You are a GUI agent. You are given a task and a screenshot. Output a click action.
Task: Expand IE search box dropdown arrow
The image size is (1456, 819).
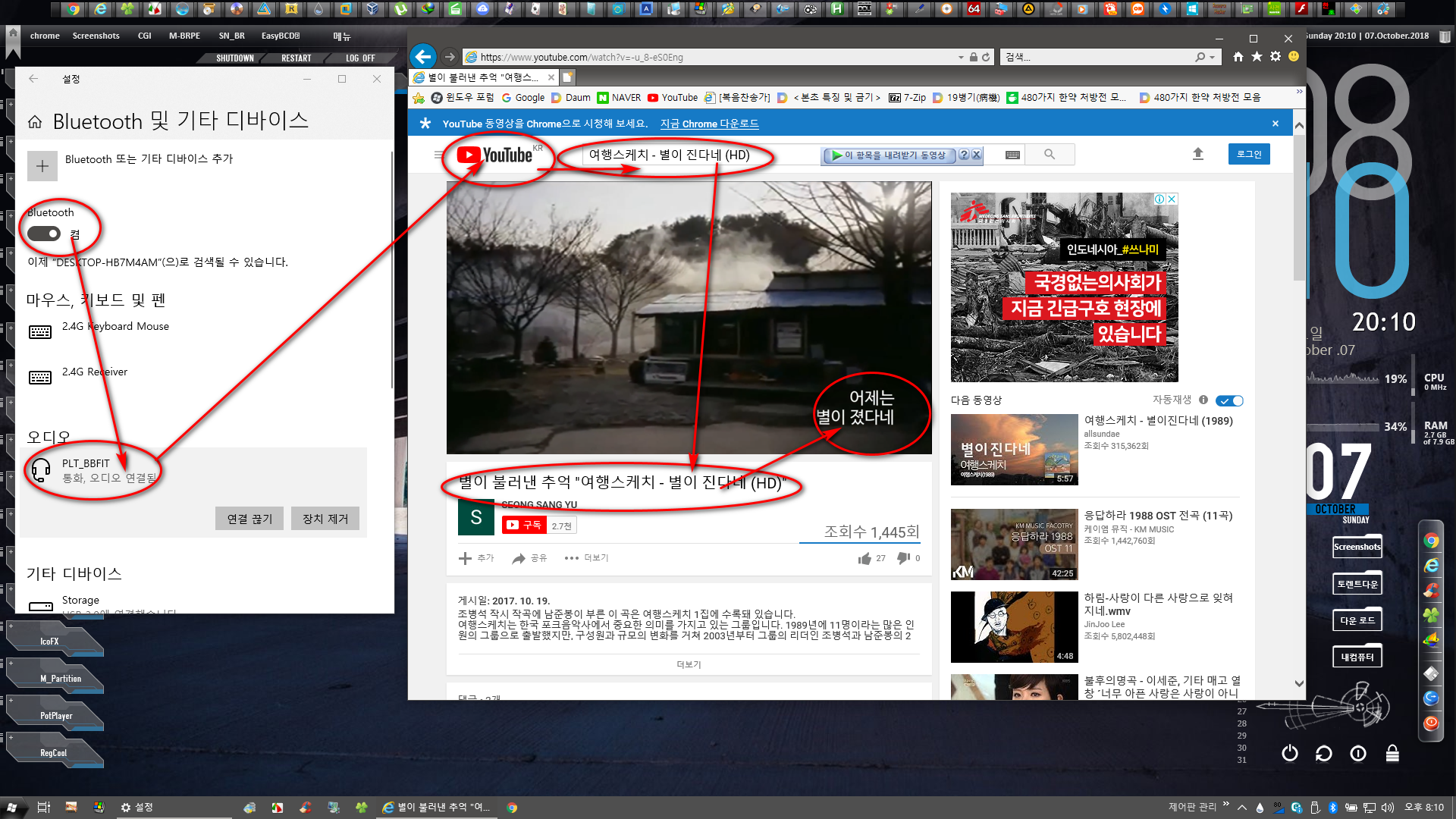point(1212,57)
